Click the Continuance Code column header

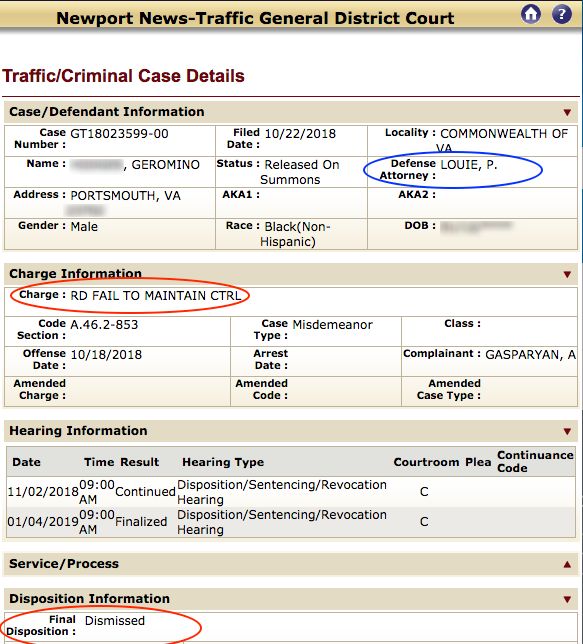(535, 462)
